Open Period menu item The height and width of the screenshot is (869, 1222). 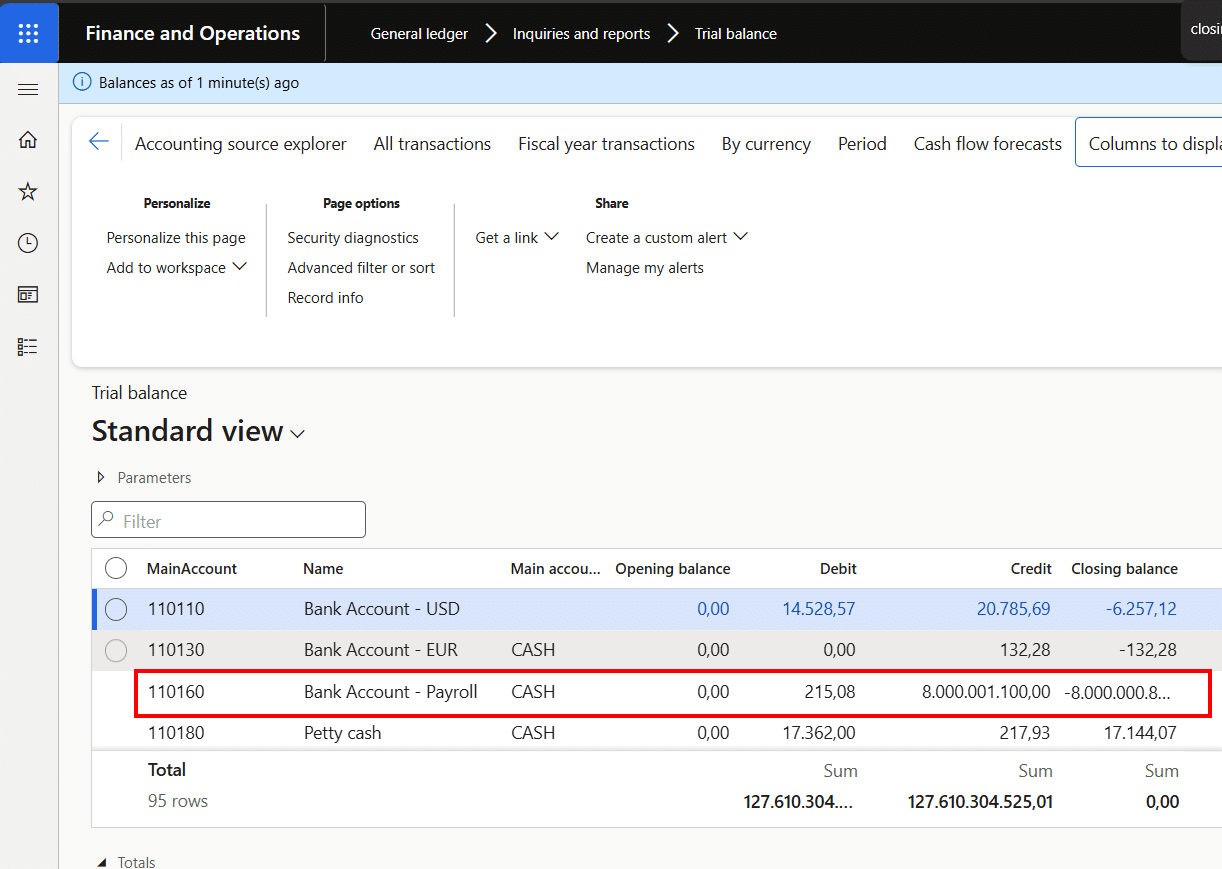coord(862,144)
